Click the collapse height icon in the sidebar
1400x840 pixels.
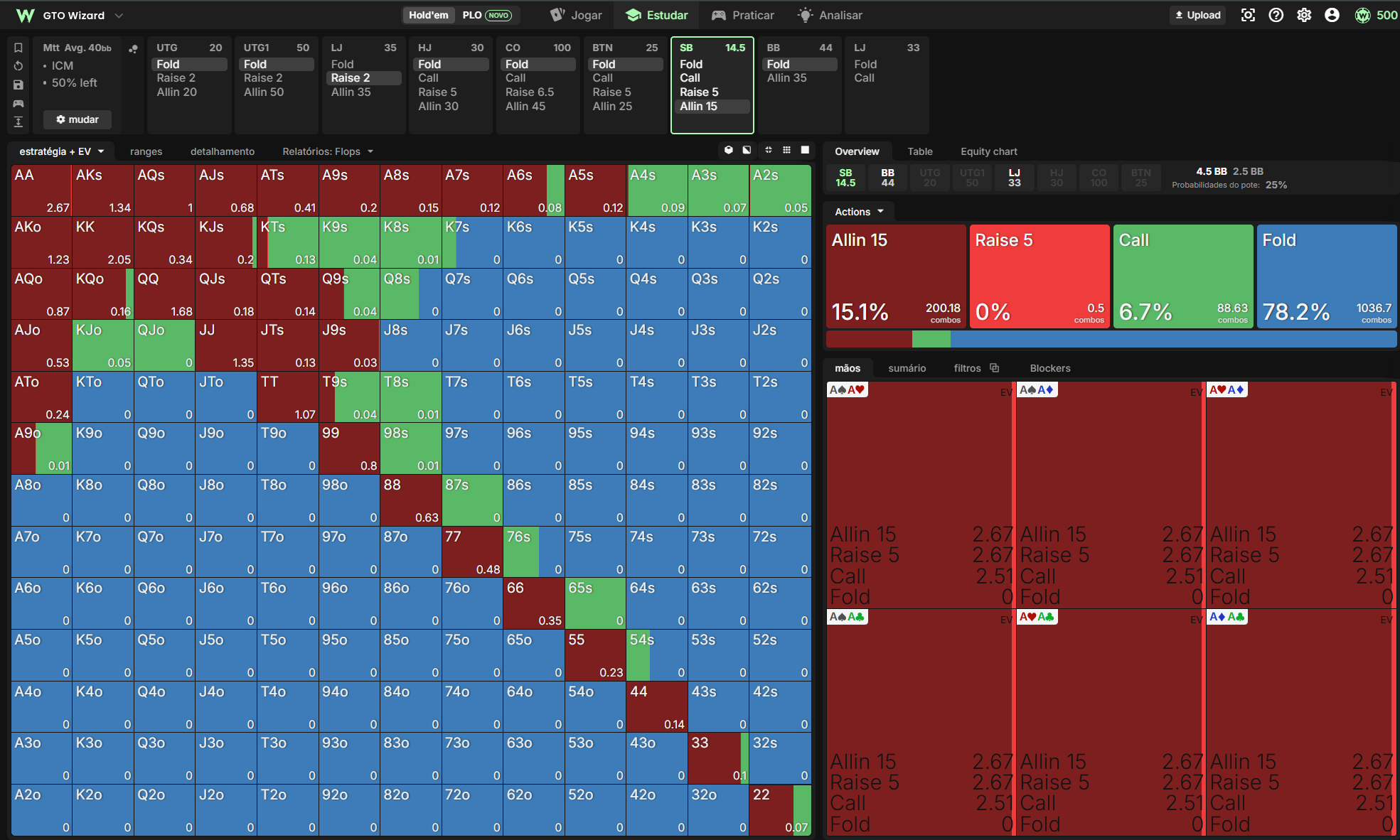pyautogui.click(x=18, y=122)
